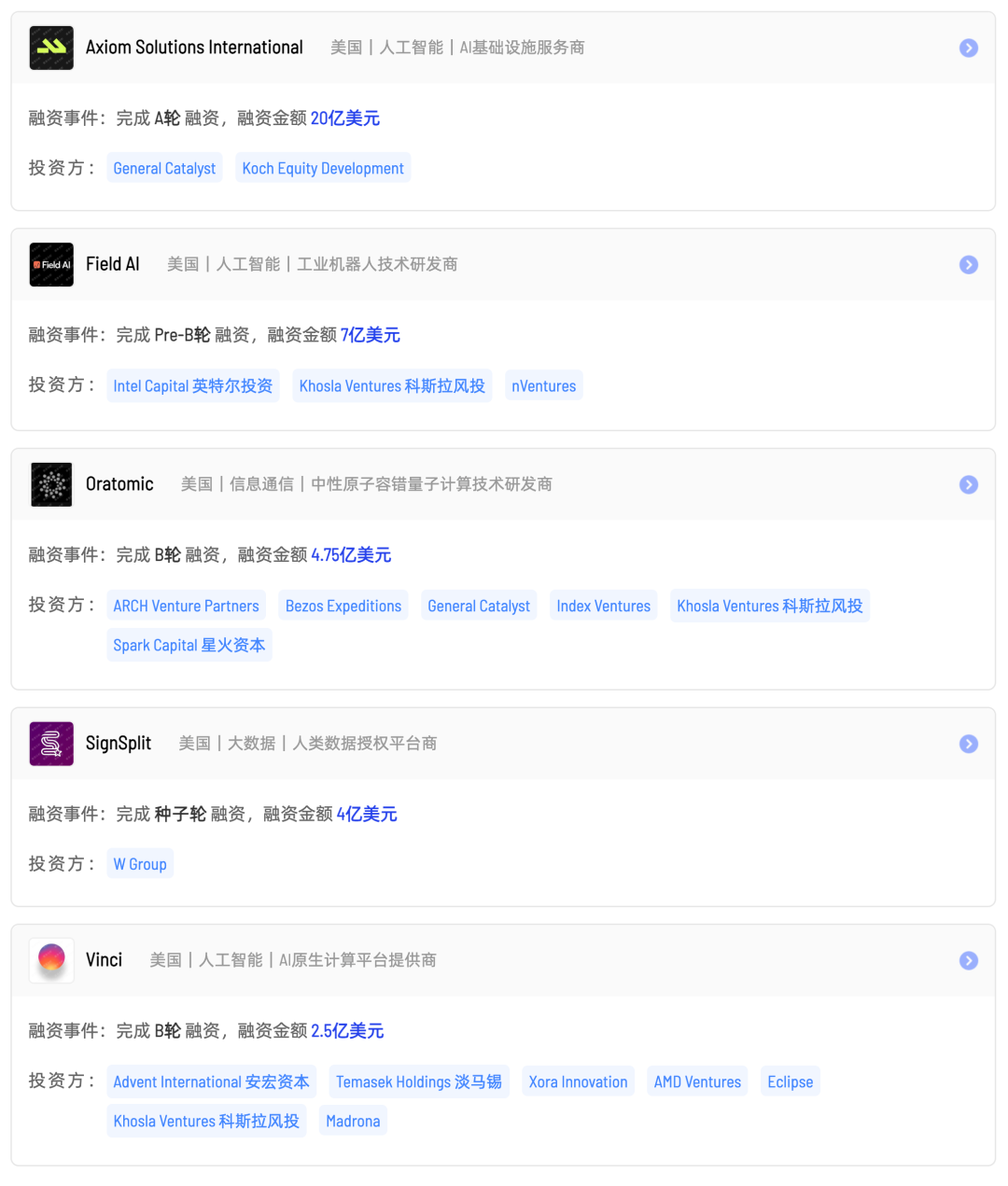
Task: Select Khosla Ventures tag under Oratomic
Action: pyautogui.click(x=770, y=606)
